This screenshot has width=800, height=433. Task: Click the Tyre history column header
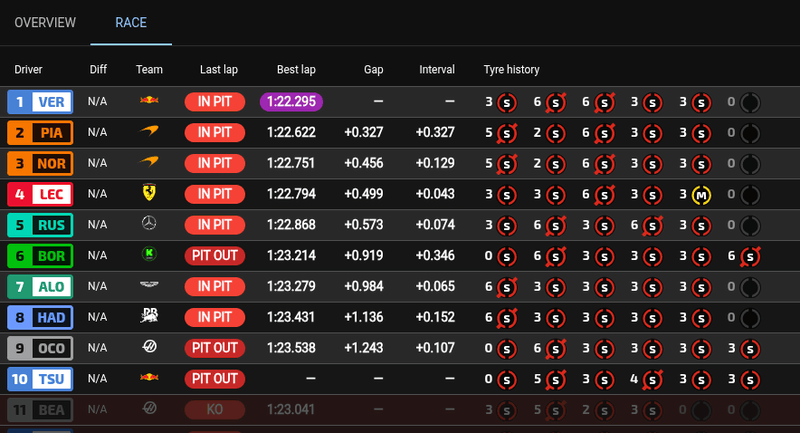pyautogui.click(x=511, y=70)
